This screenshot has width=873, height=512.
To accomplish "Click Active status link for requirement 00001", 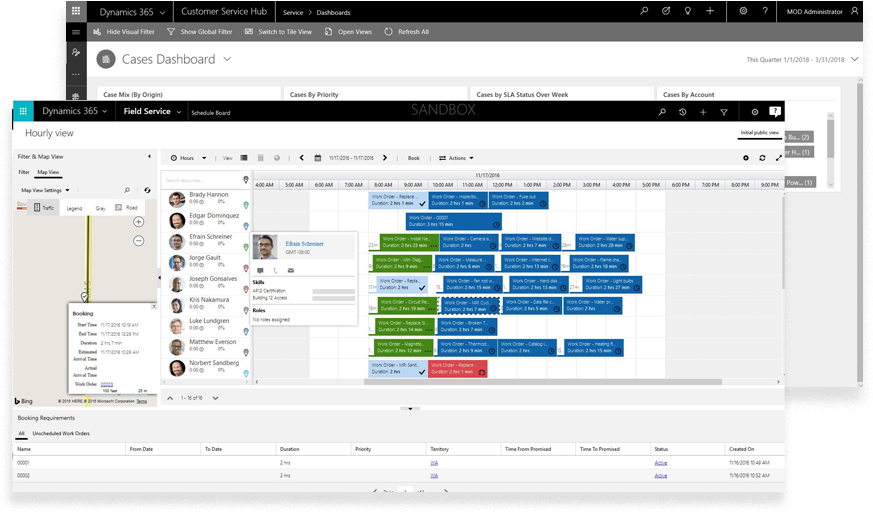I will tap(661, 463).
